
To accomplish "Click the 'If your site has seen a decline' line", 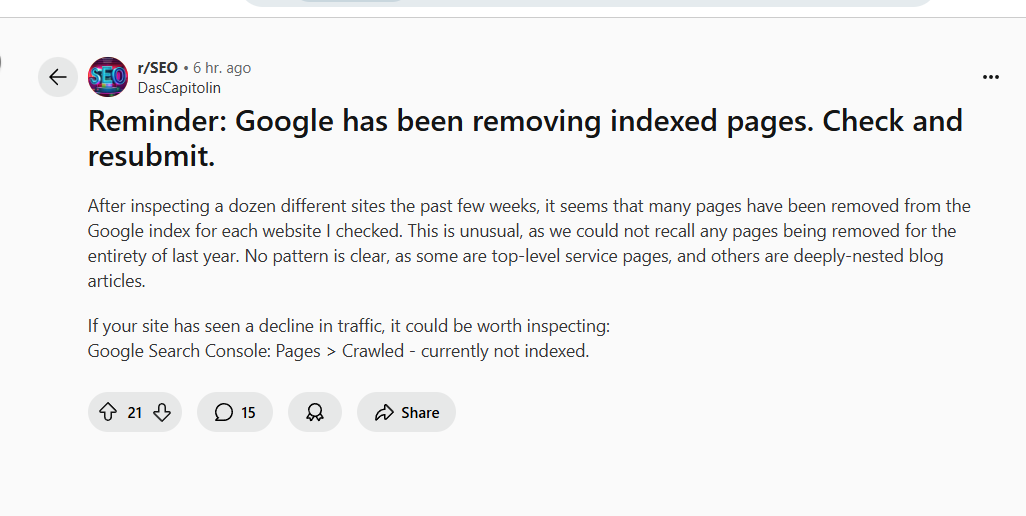I will pyautogui.click(x=348, y=326).
